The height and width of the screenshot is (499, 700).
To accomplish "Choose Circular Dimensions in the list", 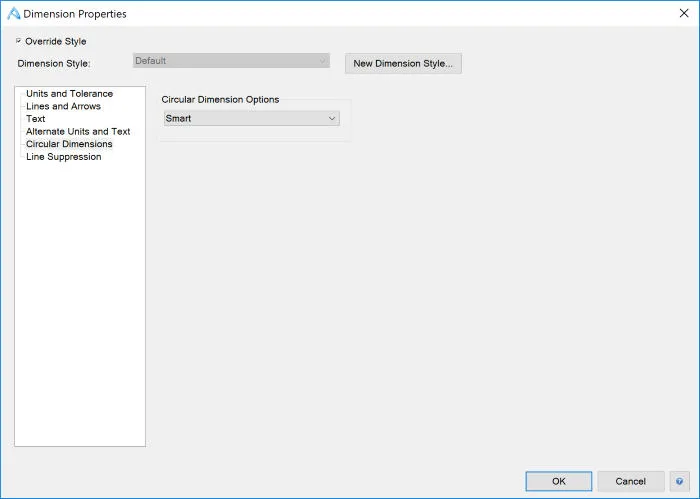I will [69, 144].
